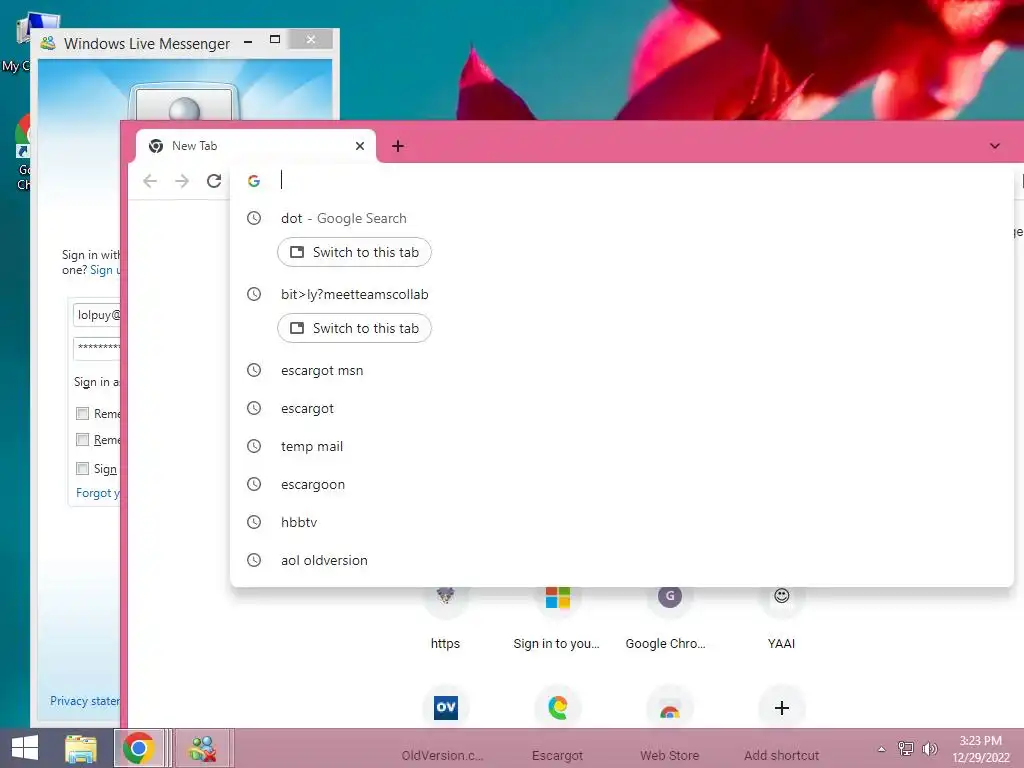The width and height of the screenshot is (1024, 768).
Task: Click the Add shortcut plus tile
Action: pyautogui.click(x=781, y=725)
